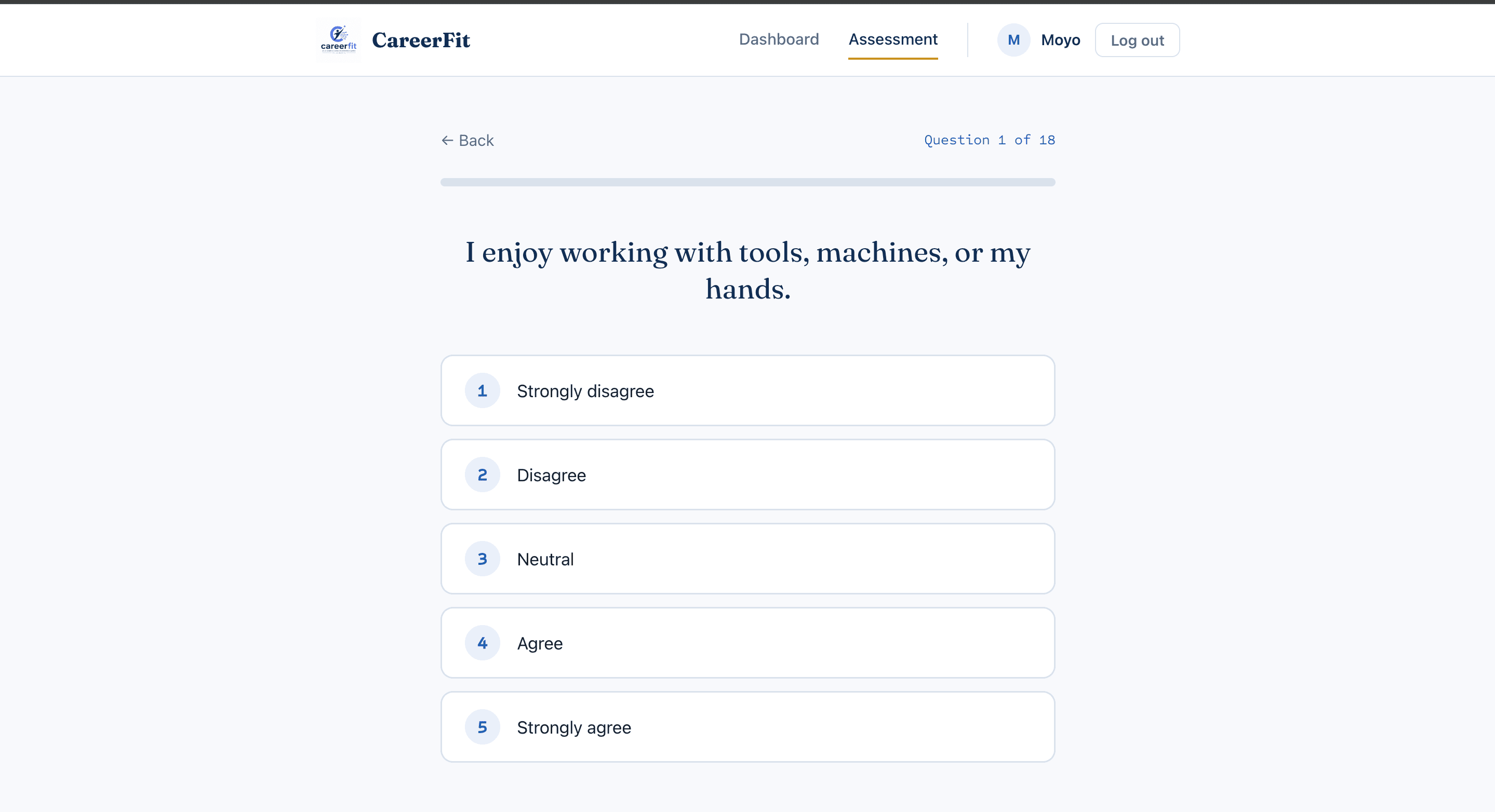Select the Strongly disagree option
The width and height of the screenshot is (1495, 812).
(x=747, y=390)
